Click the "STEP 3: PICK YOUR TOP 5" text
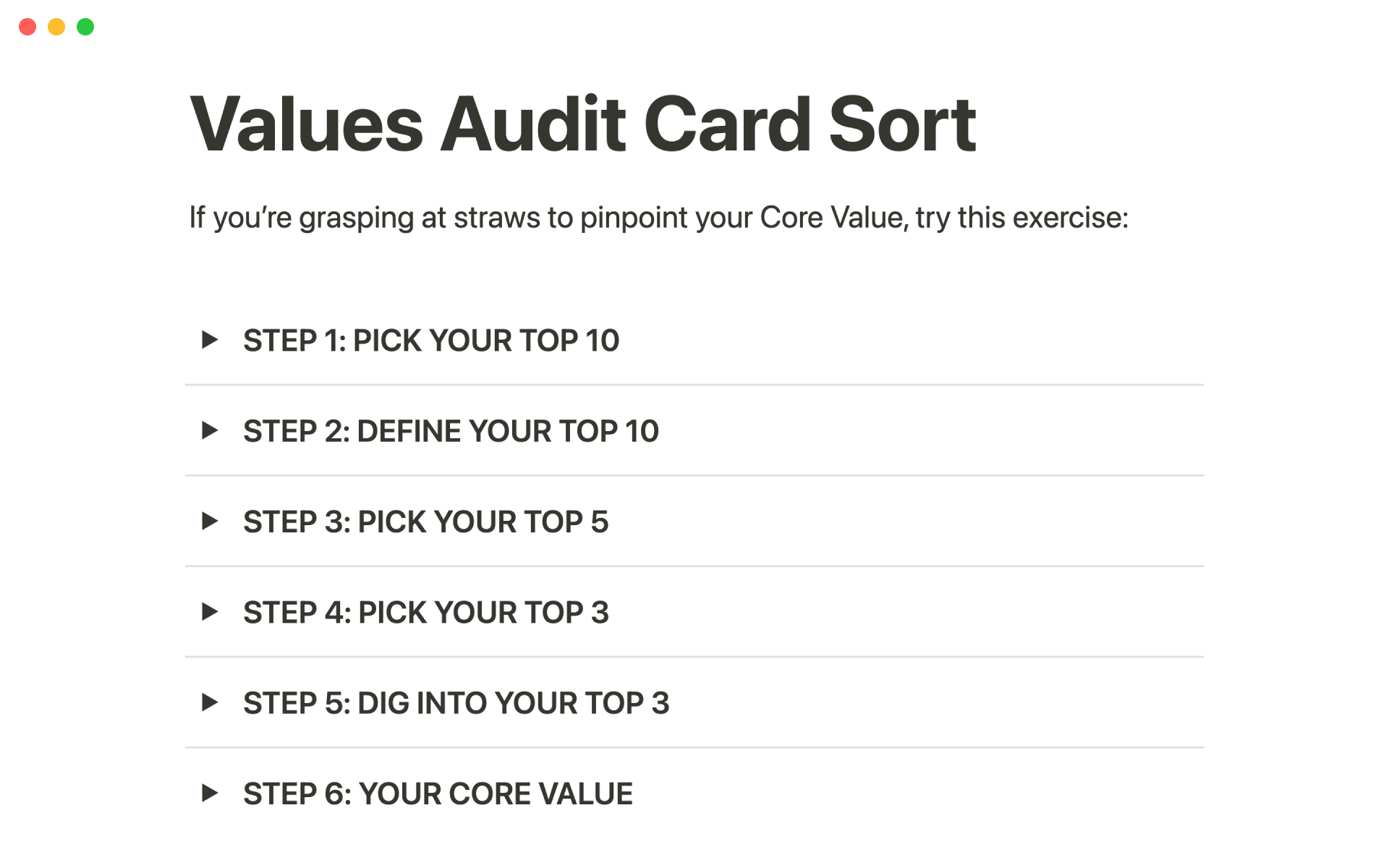This screenshot has width=1389, height=868. click(x=425, y=522)
